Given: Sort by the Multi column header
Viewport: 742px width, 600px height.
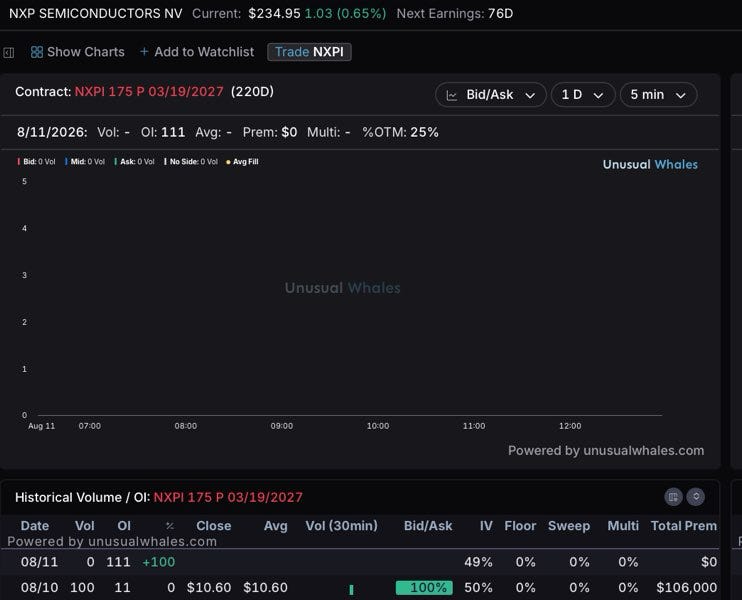Looking at the screenshot, I should click(x=623, y=526).
